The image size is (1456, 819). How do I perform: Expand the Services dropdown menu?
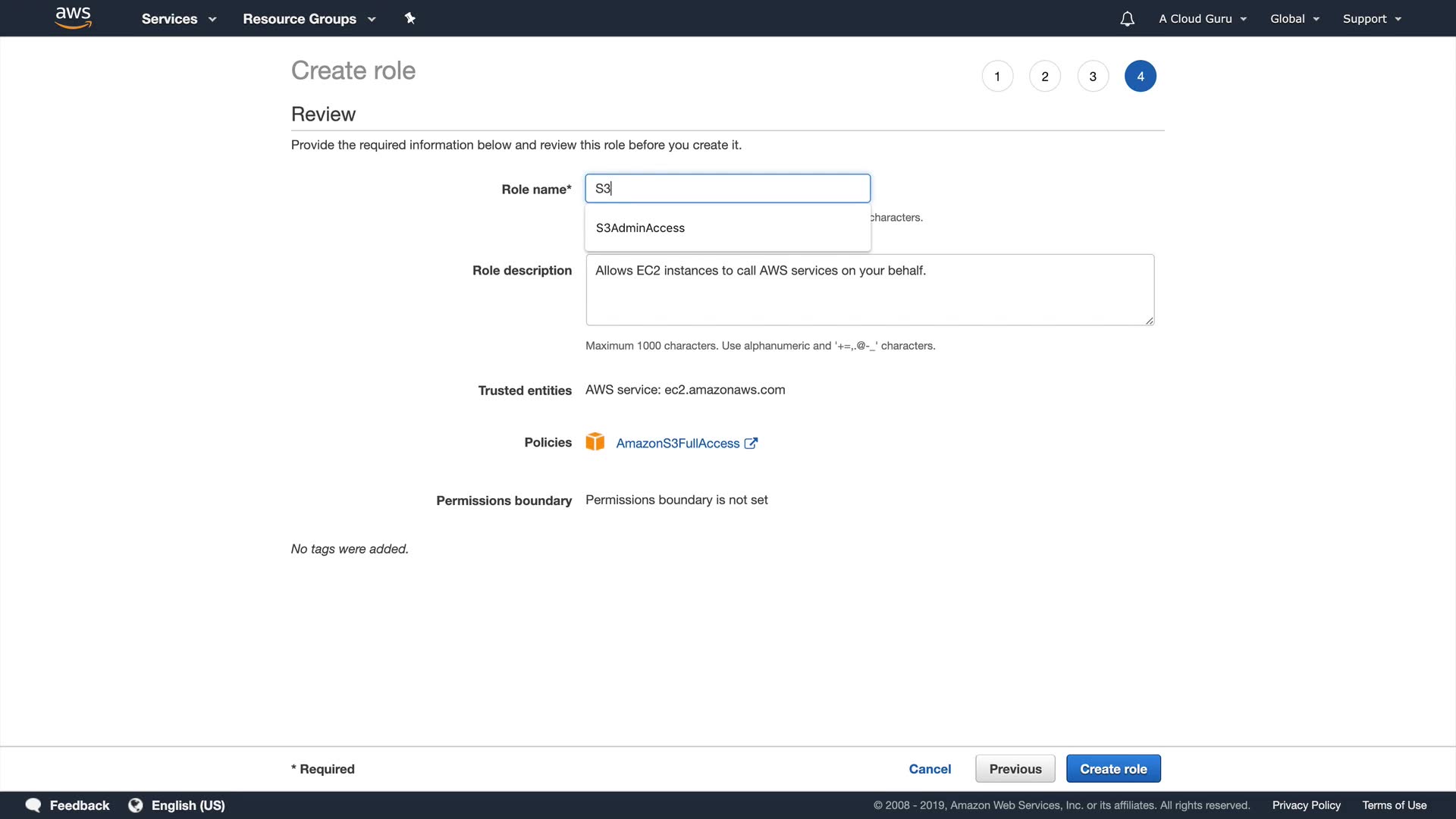pos(178,19)
